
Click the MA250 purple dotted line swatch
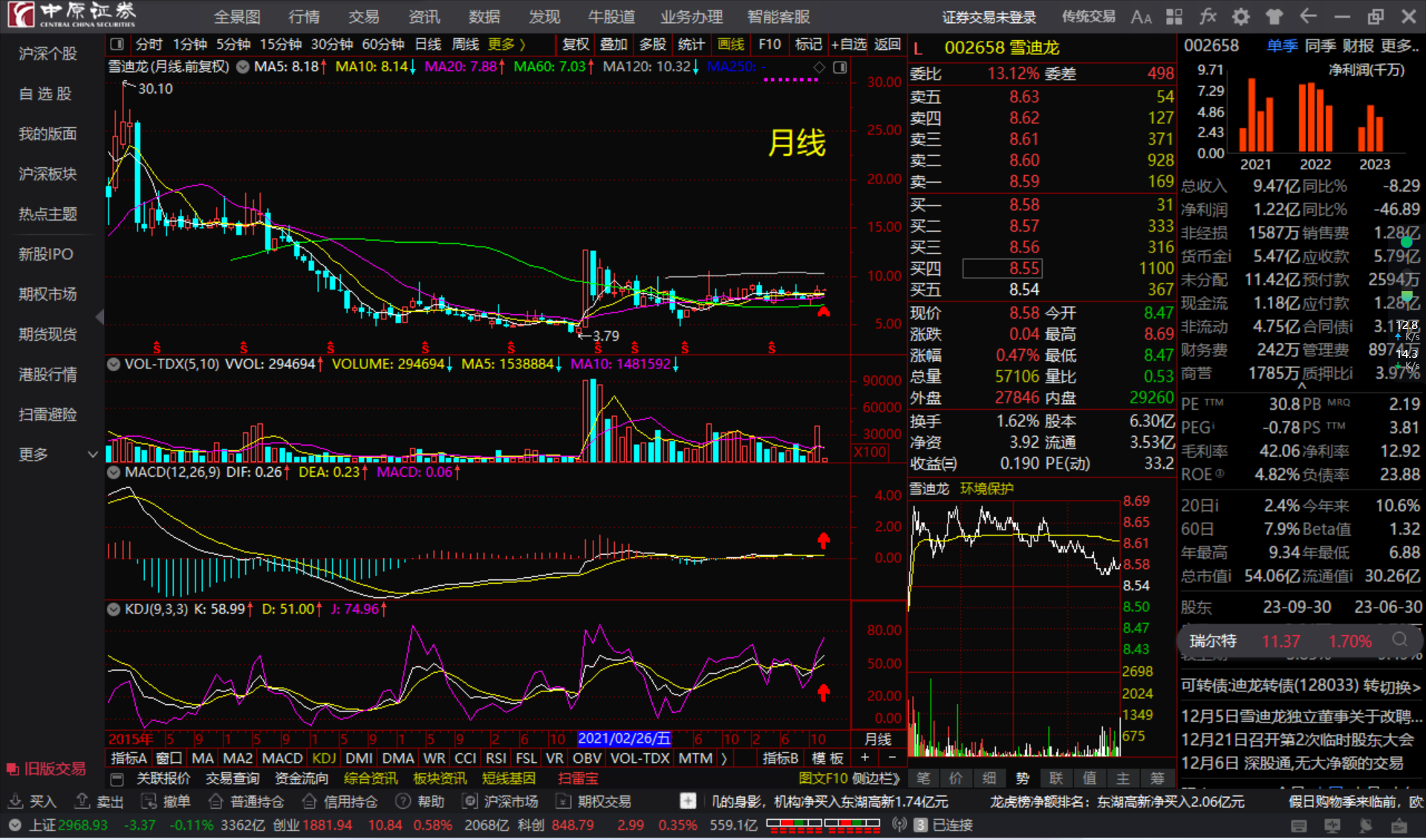click(790, 78)
